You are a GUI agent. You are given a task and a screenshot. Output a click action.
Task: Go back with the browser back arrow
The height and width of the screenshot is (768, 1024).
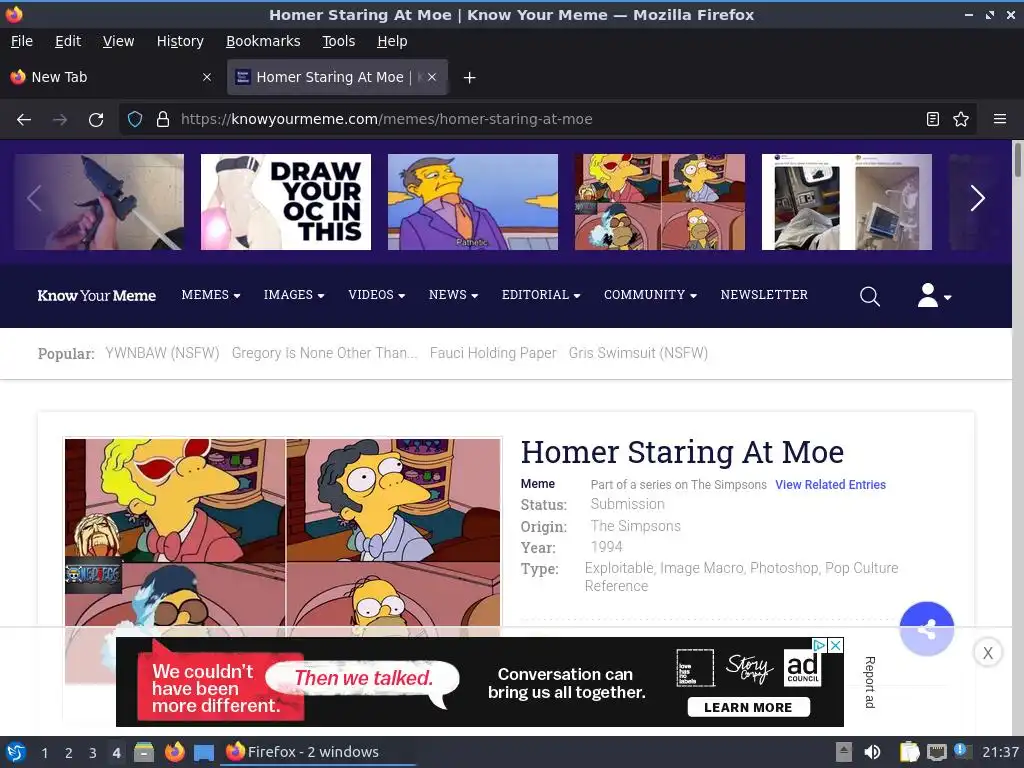click(x=24, y=120)
